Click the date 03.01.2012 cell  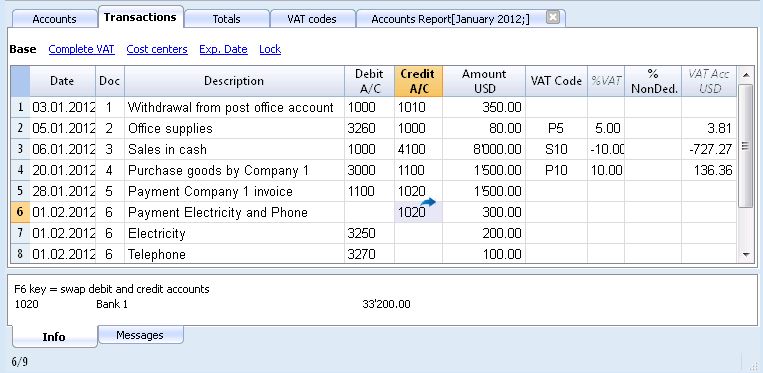pyautogui.click(x=62, y=107)
